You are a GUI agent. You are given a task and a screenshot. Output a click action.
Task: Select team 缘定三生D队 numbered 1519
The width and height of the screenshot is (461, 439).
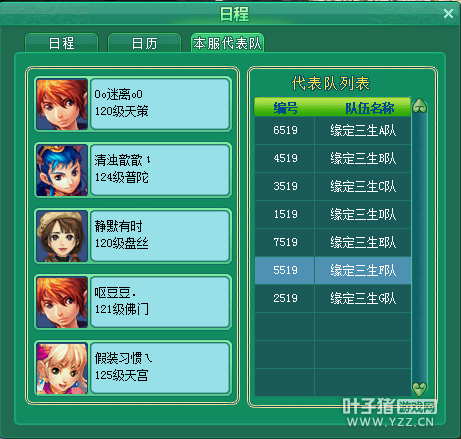click(x=333, y=214)
